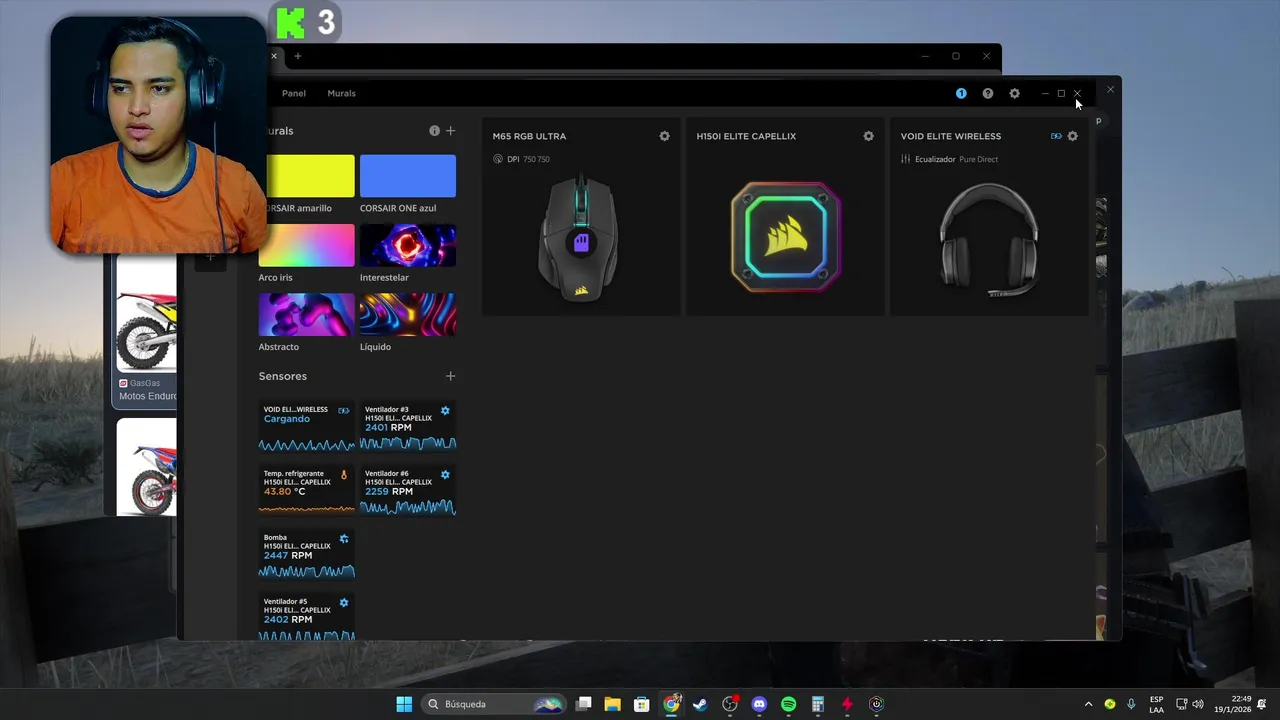Click the M65 RGB ULTRA title

[529, 136]
